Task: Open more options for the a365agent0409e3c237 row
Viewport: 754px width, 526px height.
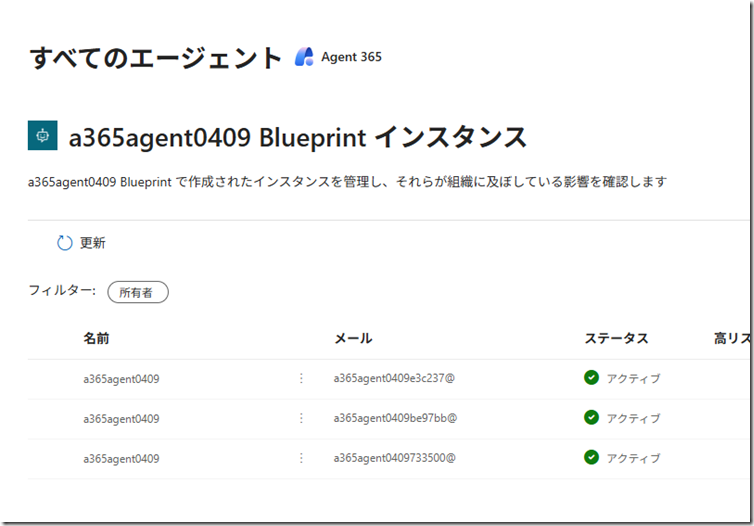Action: coord(301,378)
